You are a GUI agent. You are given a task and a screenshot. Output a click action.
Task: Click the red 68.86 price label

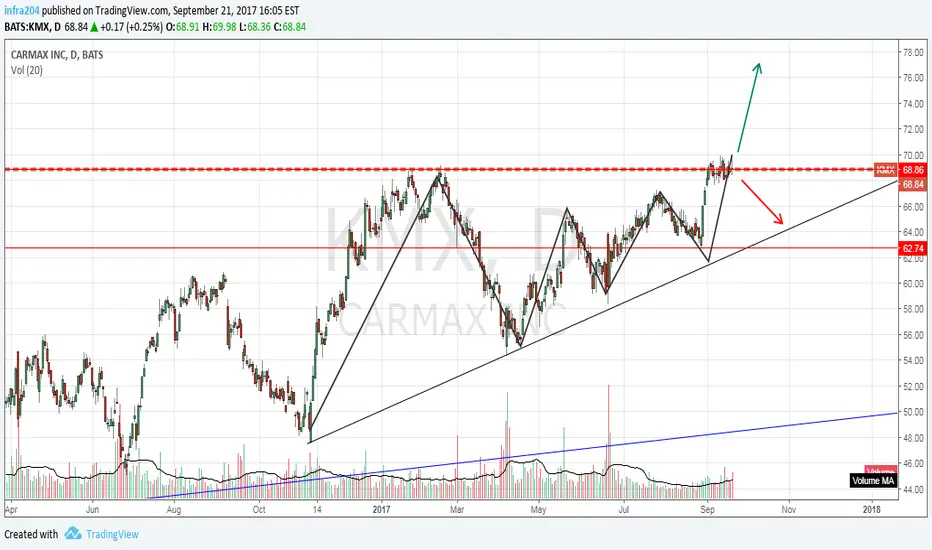913,170
